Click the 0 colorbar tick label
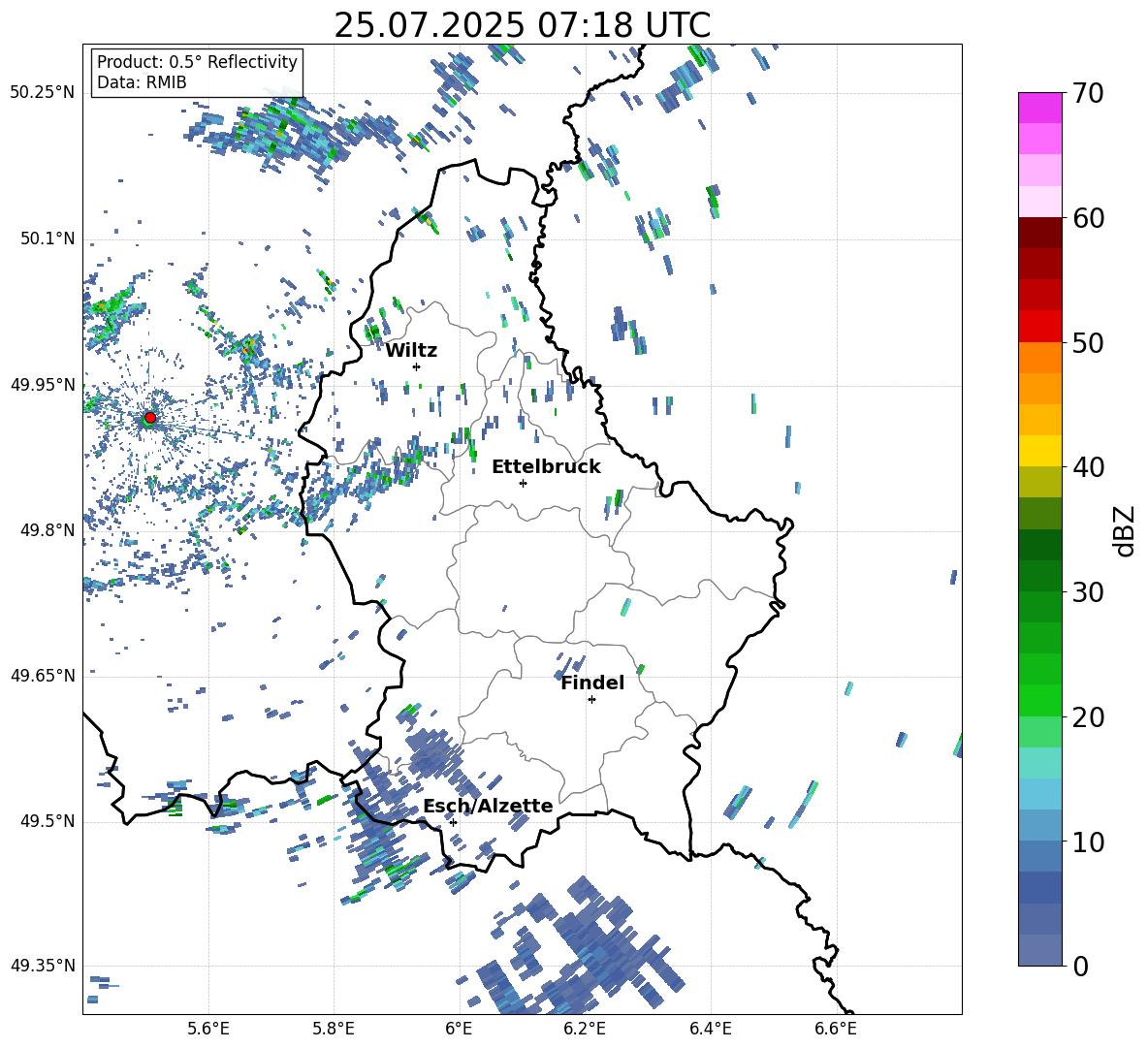Image resolution: width=1148 pixels, height=1048 pixels. 1080,966
